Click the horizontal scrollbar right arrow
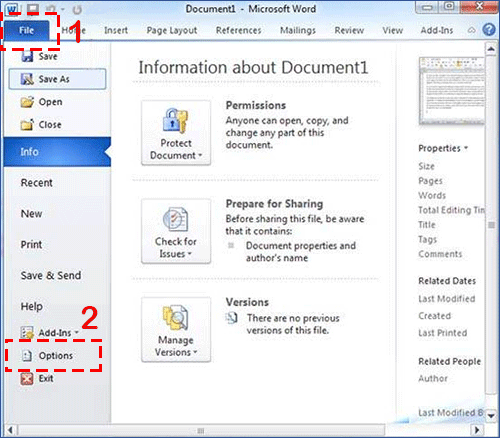Screen dimensions: 500x438 click(477, 430)
